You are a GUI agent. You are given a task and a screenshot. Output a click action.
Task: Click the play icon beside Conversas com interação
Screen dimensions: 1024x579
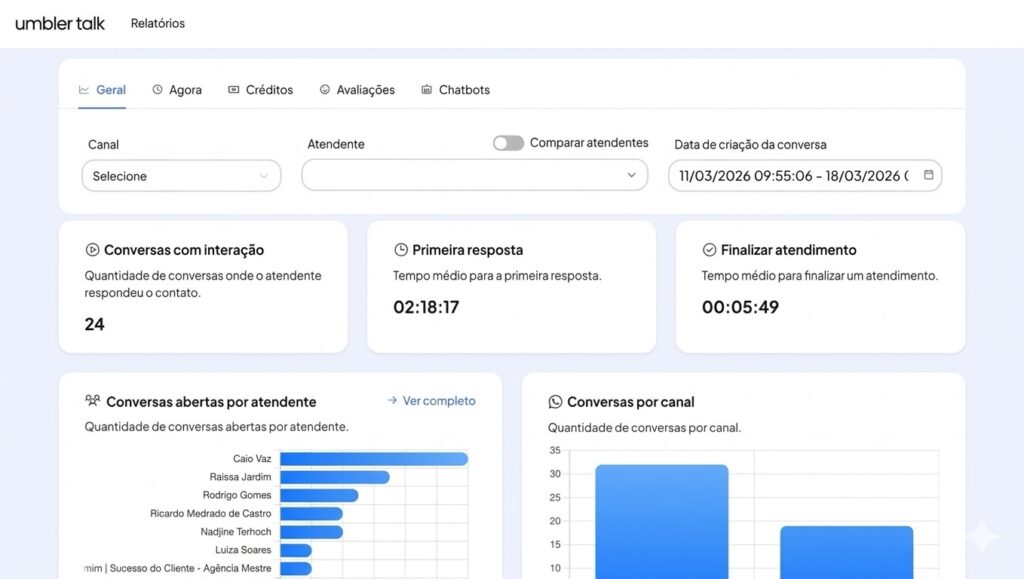click(x=92, y=249)
